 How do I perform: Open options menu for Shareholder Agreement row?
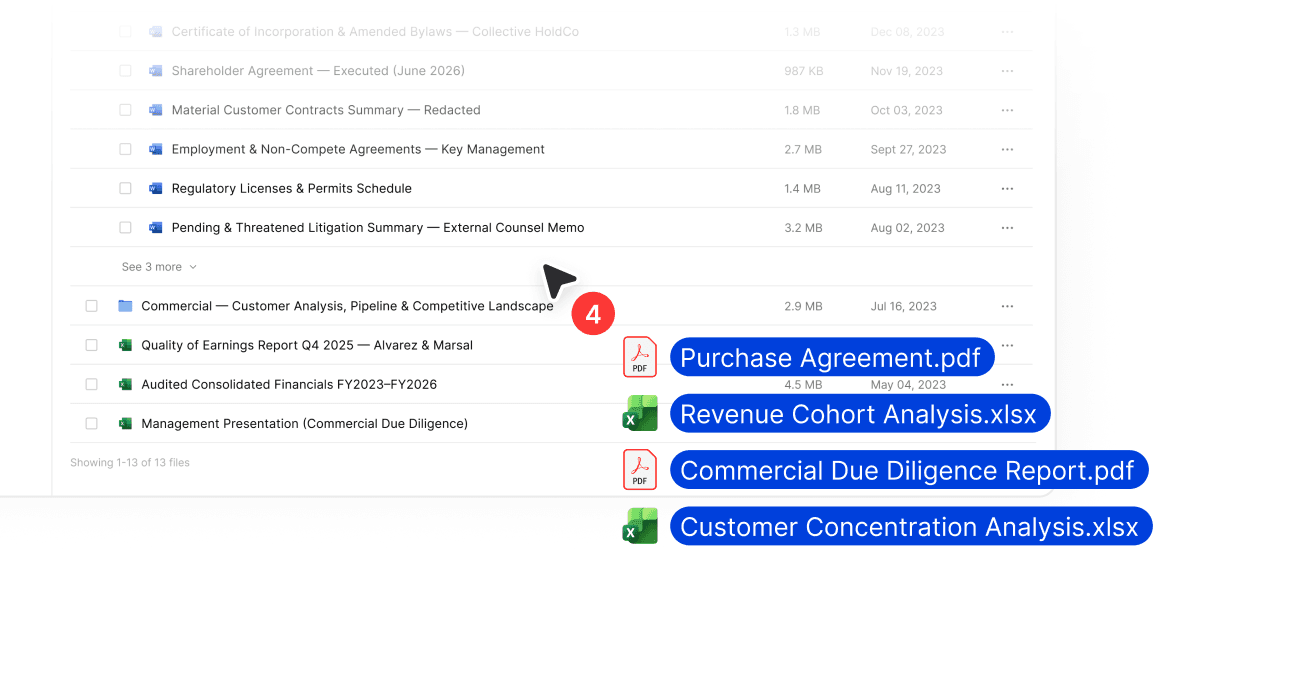tap(1007, 71)
